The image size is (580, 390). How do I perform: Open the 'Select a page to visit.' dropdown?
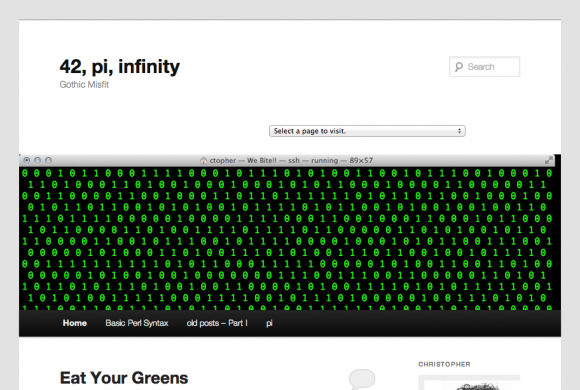[x=367, y=131]
